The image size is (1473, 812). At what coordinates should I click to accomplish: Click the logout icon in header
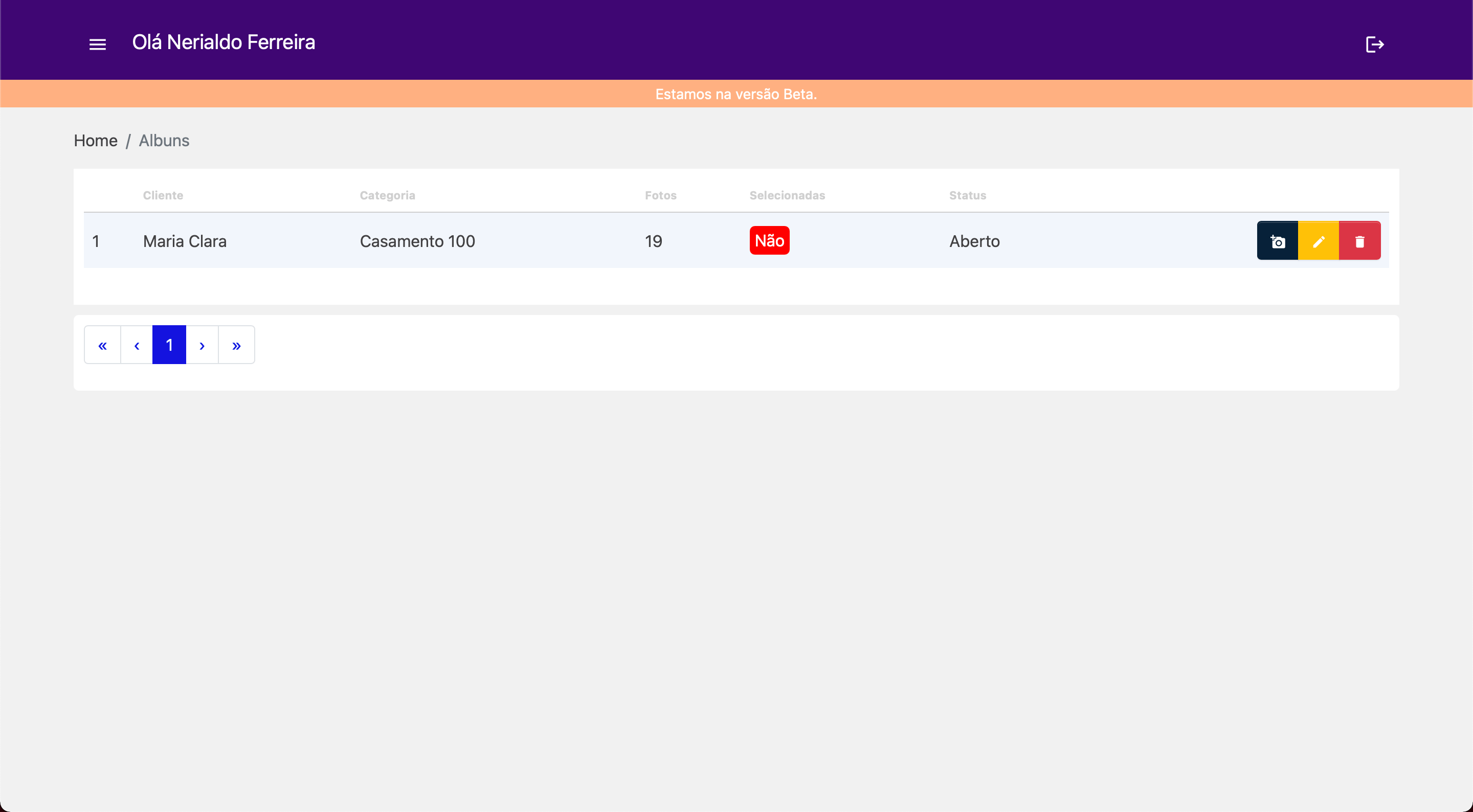[1374, 44]
